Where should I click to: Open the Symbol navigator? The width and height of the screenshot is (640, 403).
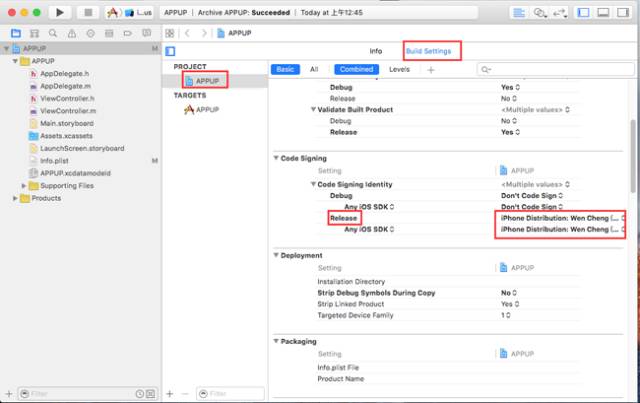tap(35, 33)
